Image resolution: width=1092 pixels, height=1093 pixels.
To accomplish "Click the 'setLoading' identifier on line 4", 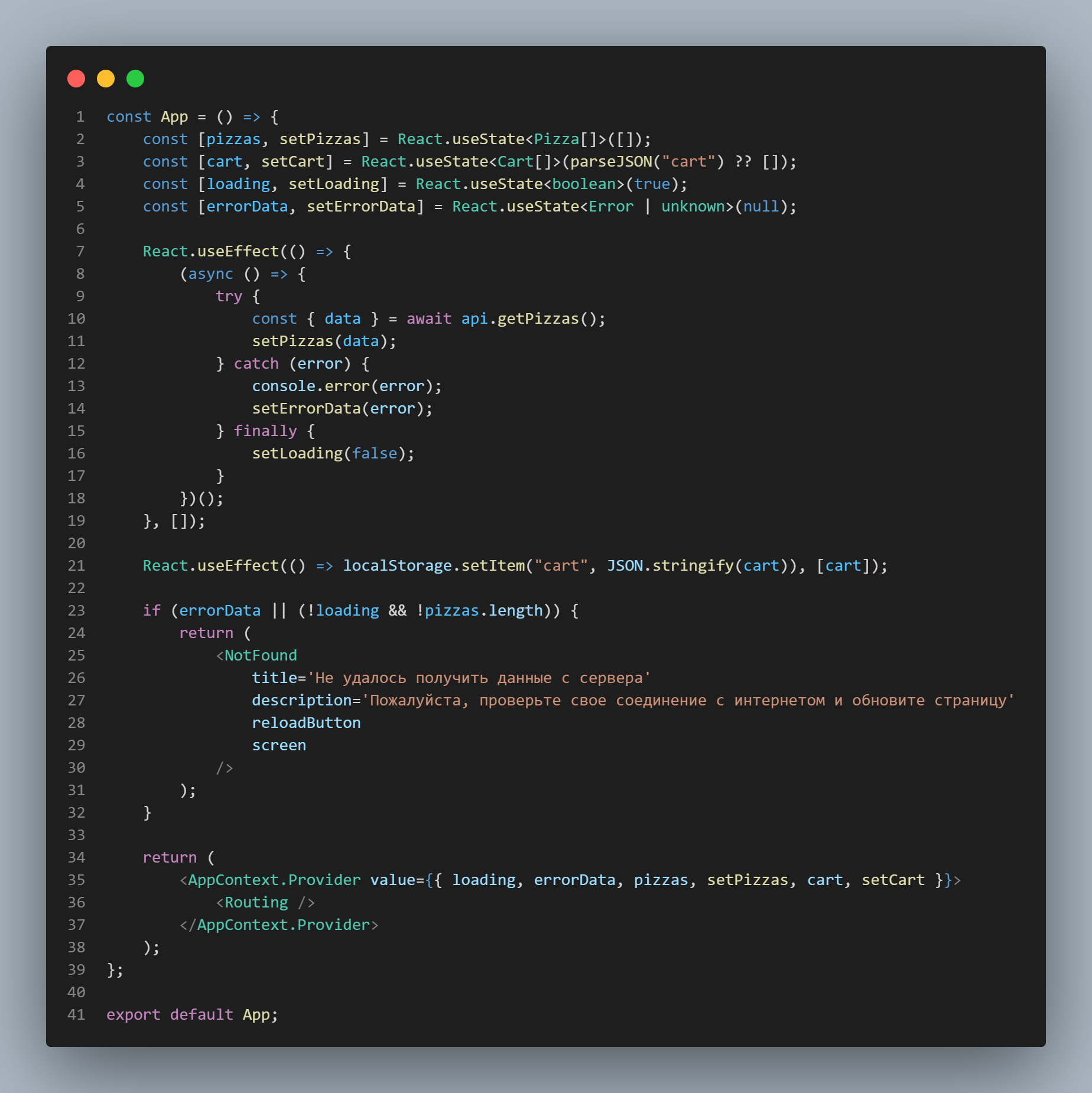I will [x=333, y=184].
